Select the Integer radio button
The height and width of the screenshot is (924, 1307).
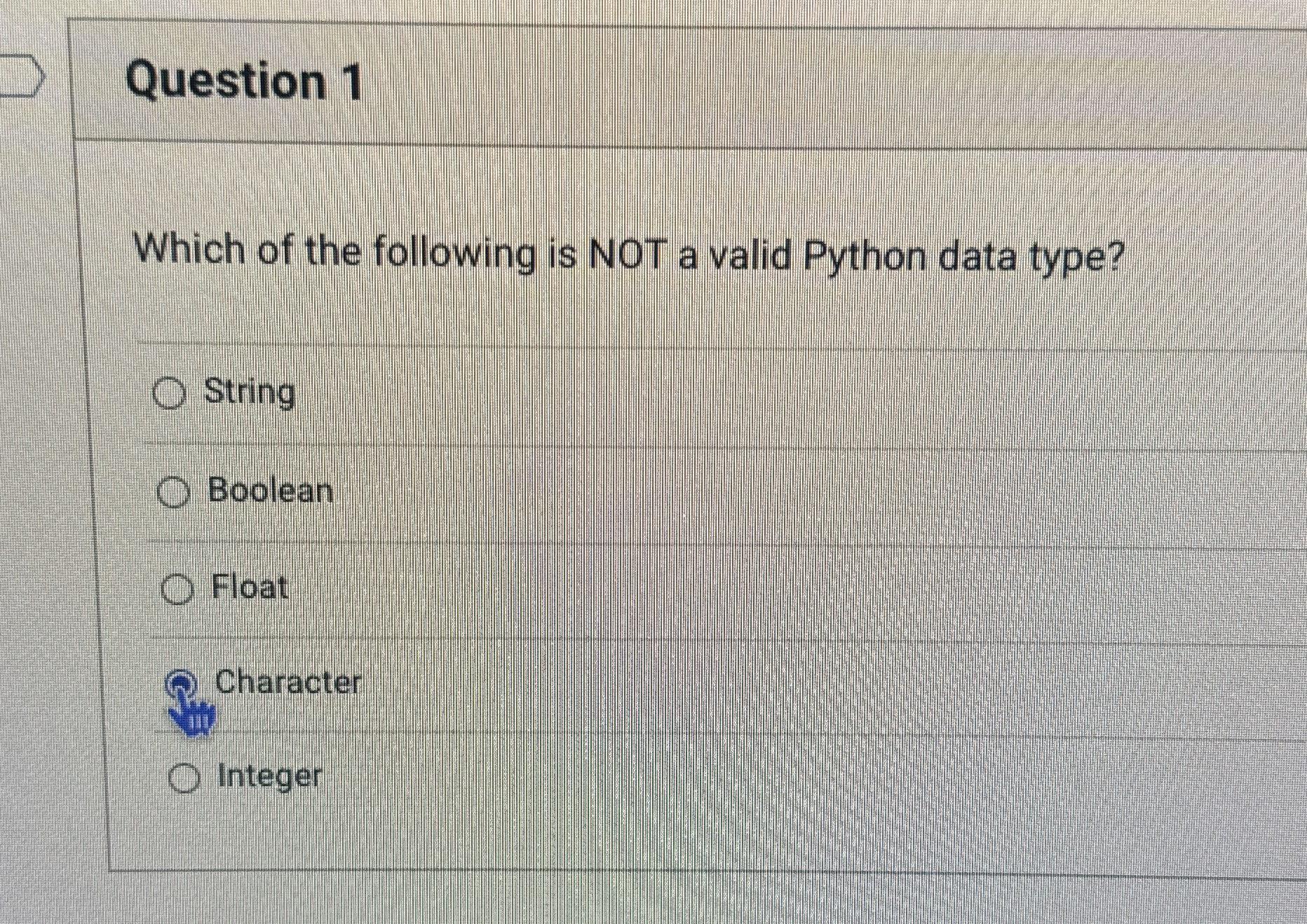click(184, 778)
